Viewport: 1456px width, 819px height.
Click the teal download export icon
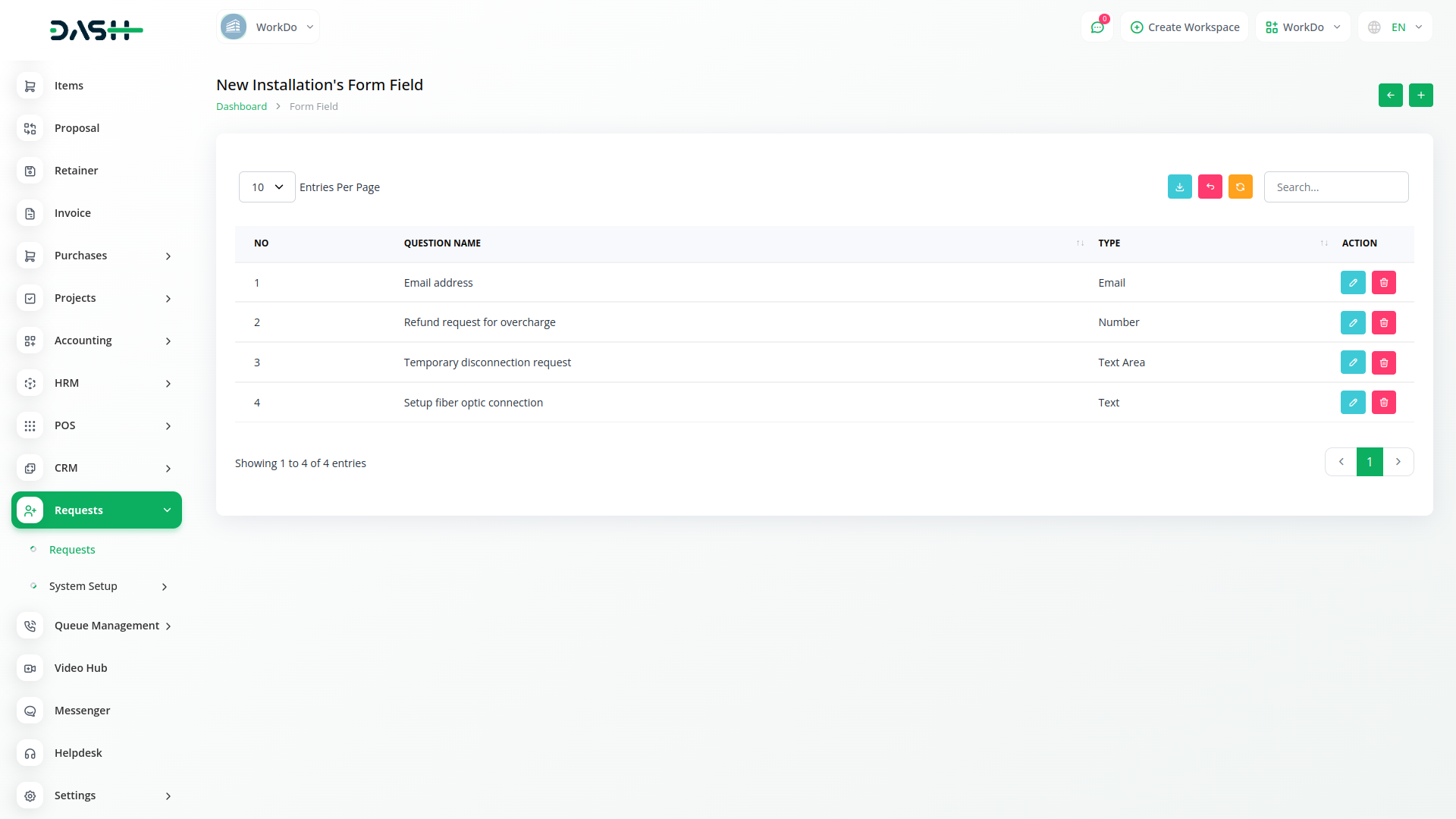point(1179,187)
